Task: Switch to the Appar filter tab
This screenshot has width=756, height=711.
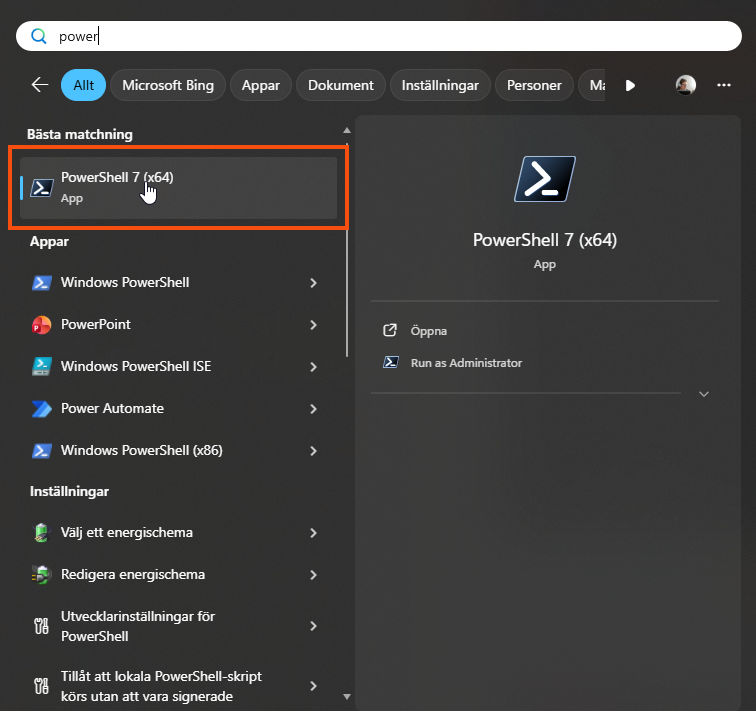Action: tap(261, 85)
